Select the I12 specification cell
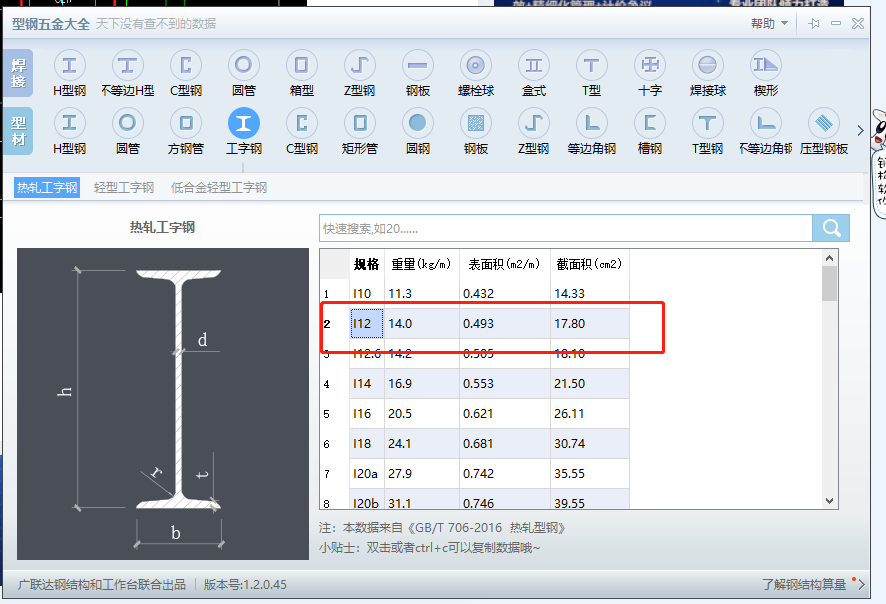 tap(367, 324)
